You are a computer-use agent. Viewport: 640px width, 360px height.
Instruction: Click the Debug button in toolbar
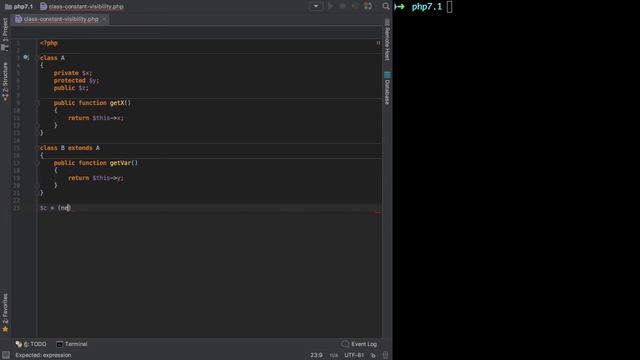point(343,7)
